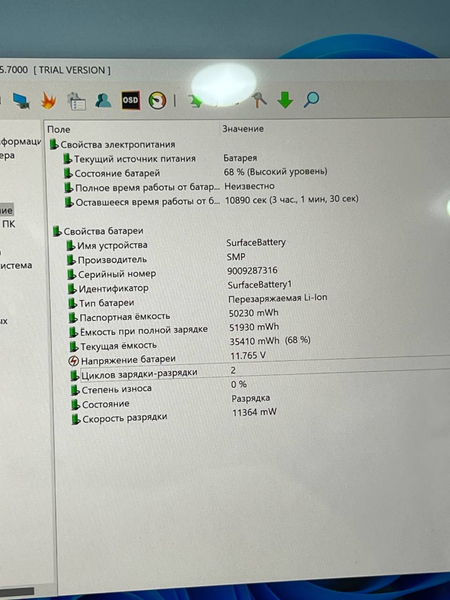Viewport: 450px width, 600px height.
Task: Open the benchmark gauge icon
Action: (157, 101)
